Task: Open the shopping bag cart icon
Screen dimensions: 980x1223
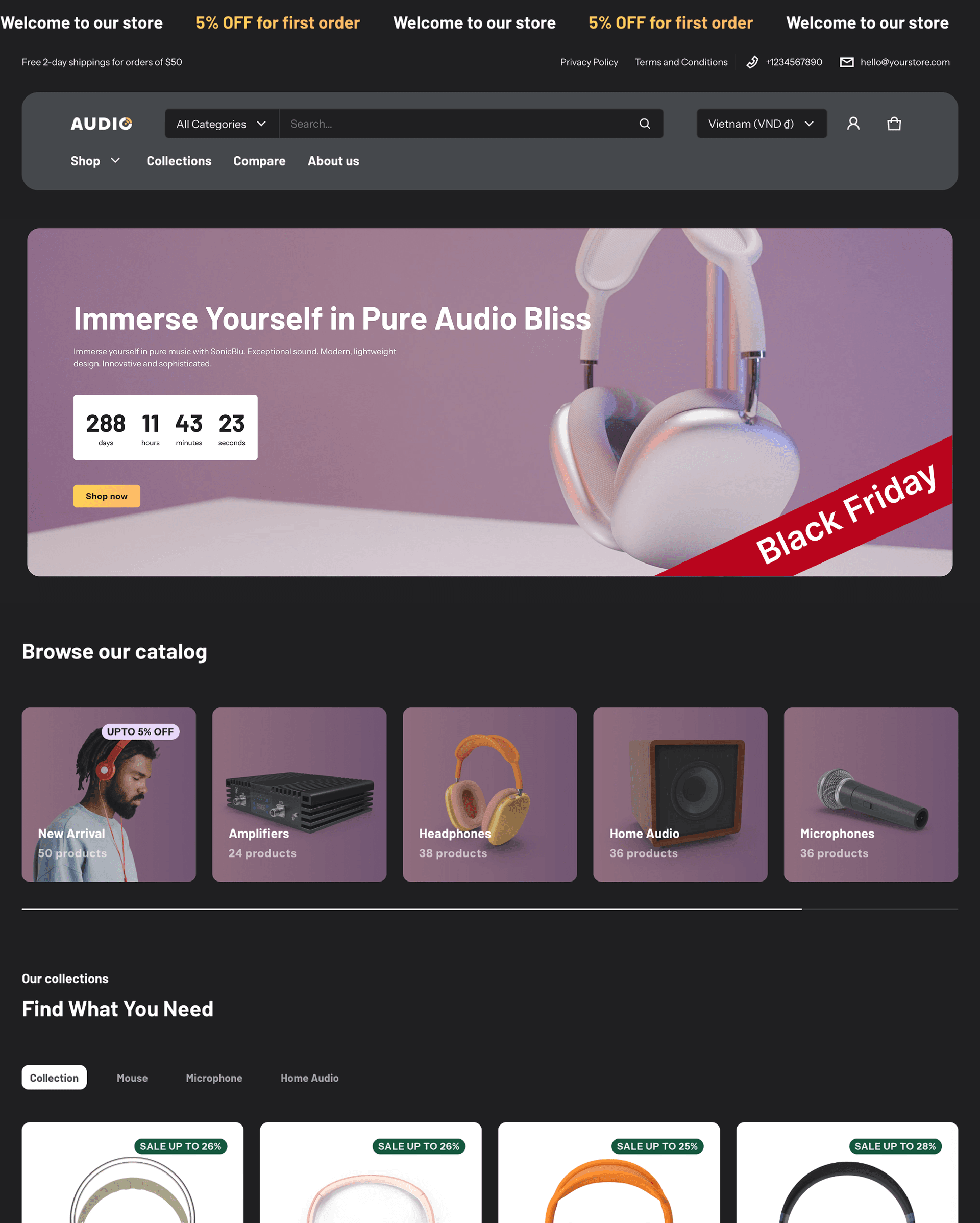Action: coord(894,124)
